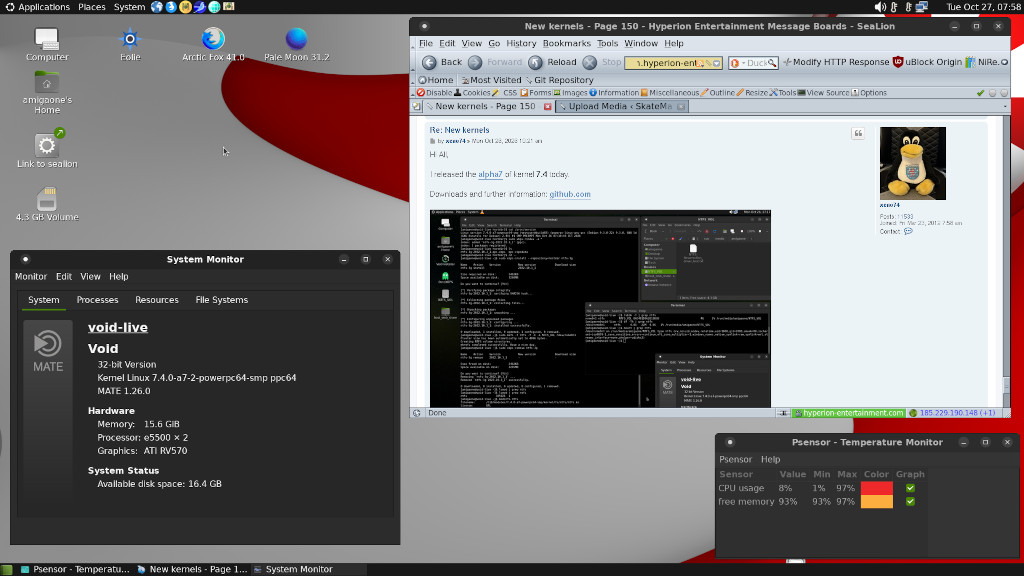Open uBlock Origin extension icon

(898, 62)
